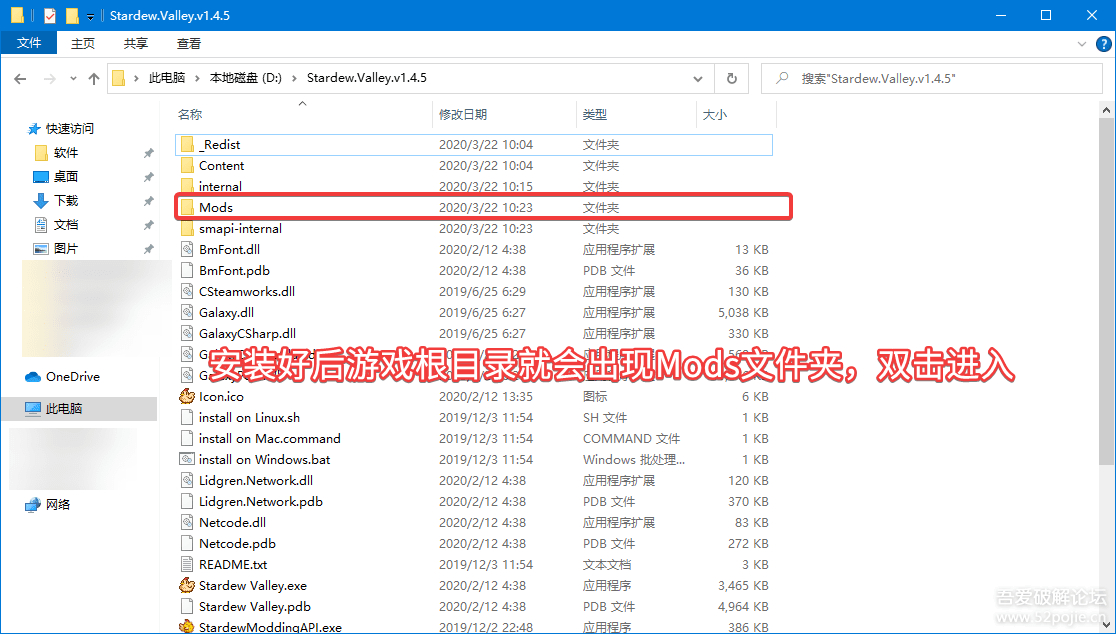This screenshot has width=1116, height=634.
Task: Click the search Stardew.Valley.v1.4.5 box
Action: pos(932,78)
